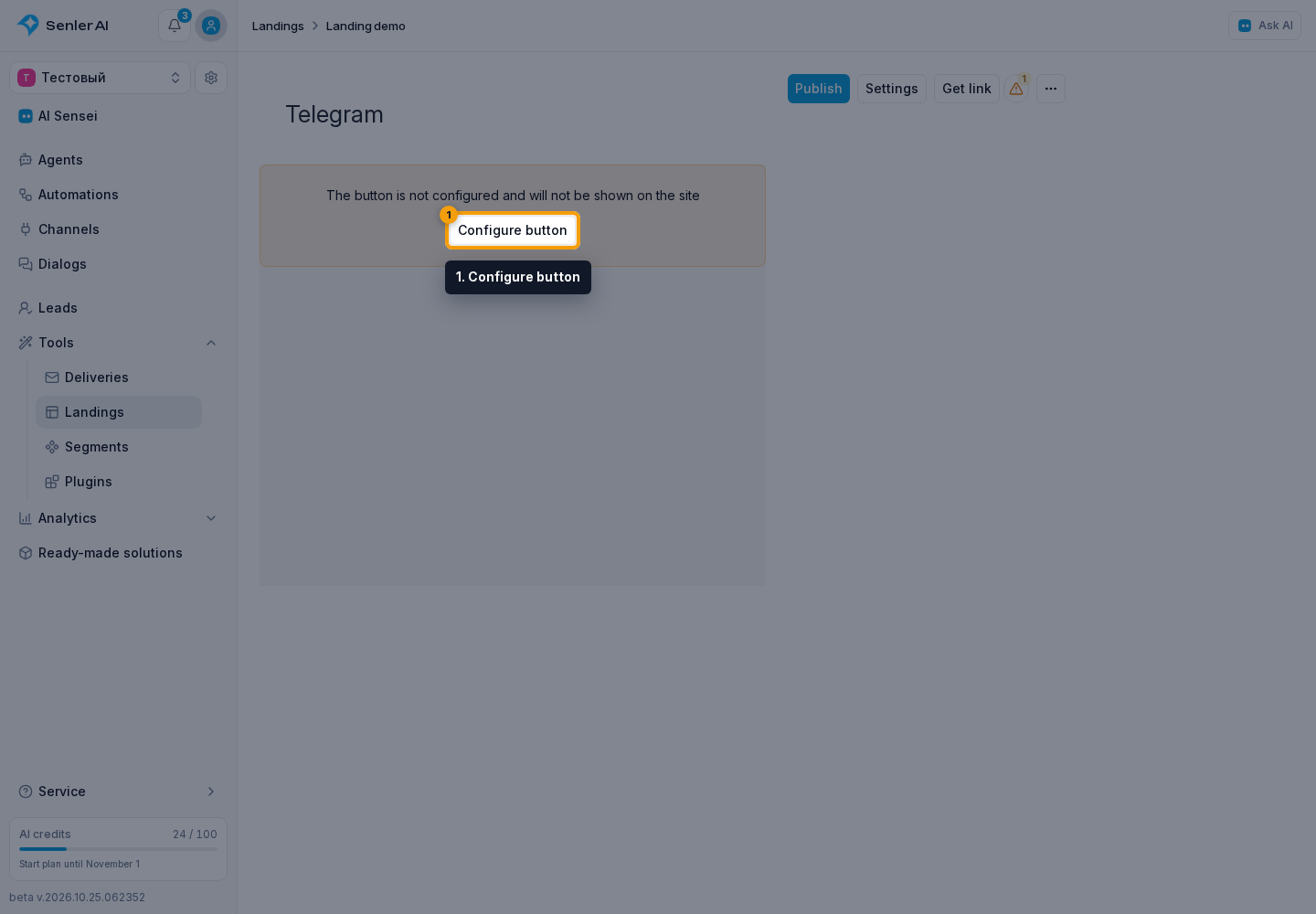The width and height of the screenshot is (1316, 914).
Task: Click the Configure button
Action: (513, 230)
